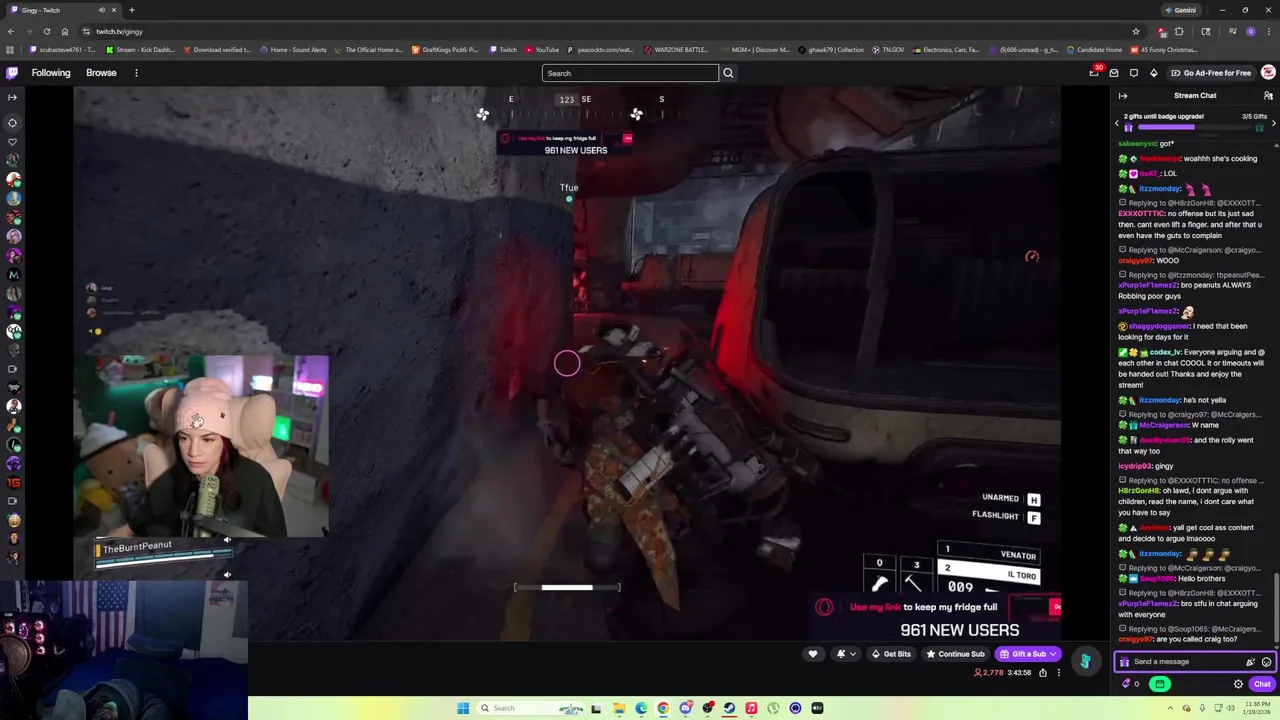Select chat message 'Hello brothers'
The height and width of the screenshot is (720, 1280).
pyautogui.click(x=1200, y=578)
